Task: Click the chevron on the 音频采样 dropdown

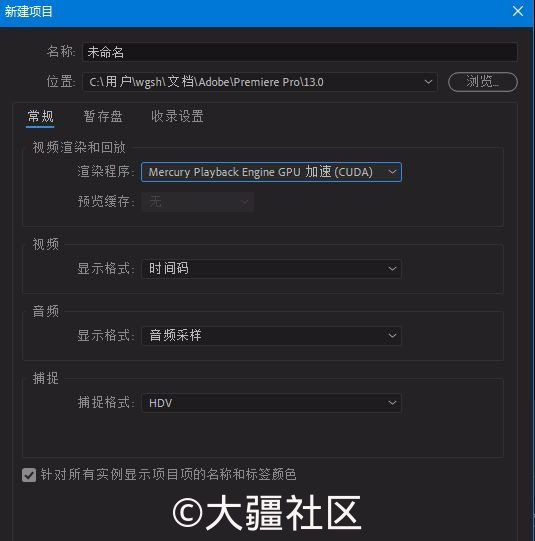Action: coord(392,336)
